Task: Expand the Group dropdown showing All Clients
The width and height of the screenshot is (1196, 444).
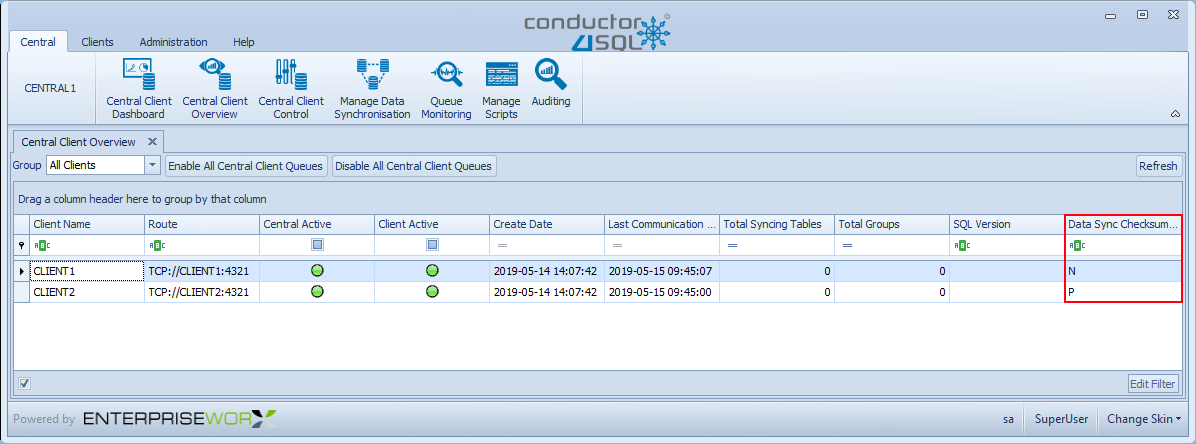Action: tap(152, 166)
